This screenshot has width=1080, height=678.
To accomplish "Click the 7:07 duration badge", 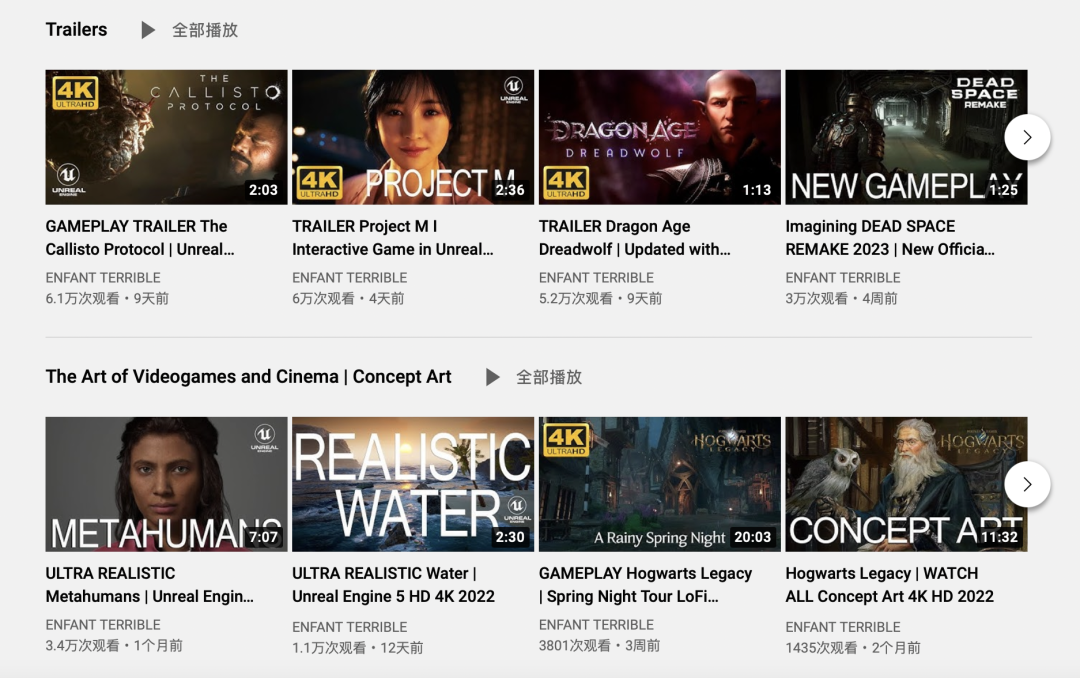I will click(263, 537).
